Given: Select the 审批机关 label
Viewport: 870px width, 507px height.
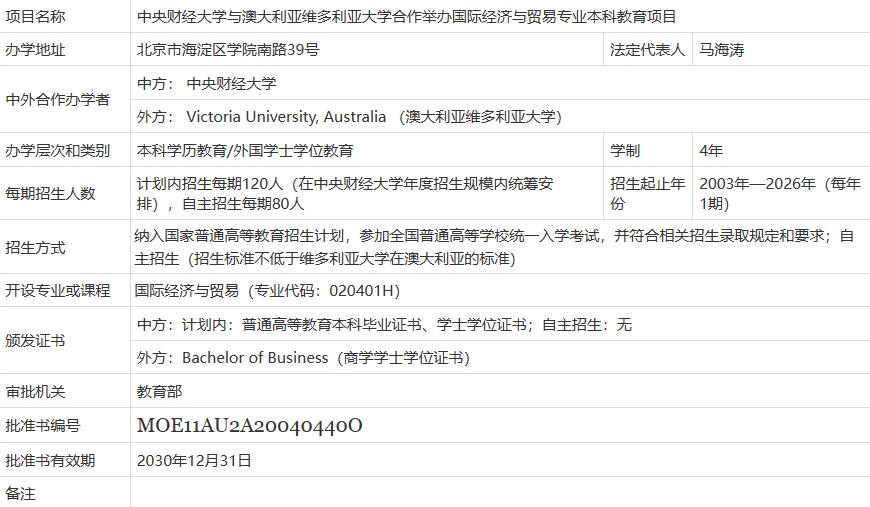Looking at the screenshot, I should pos(36,392).
